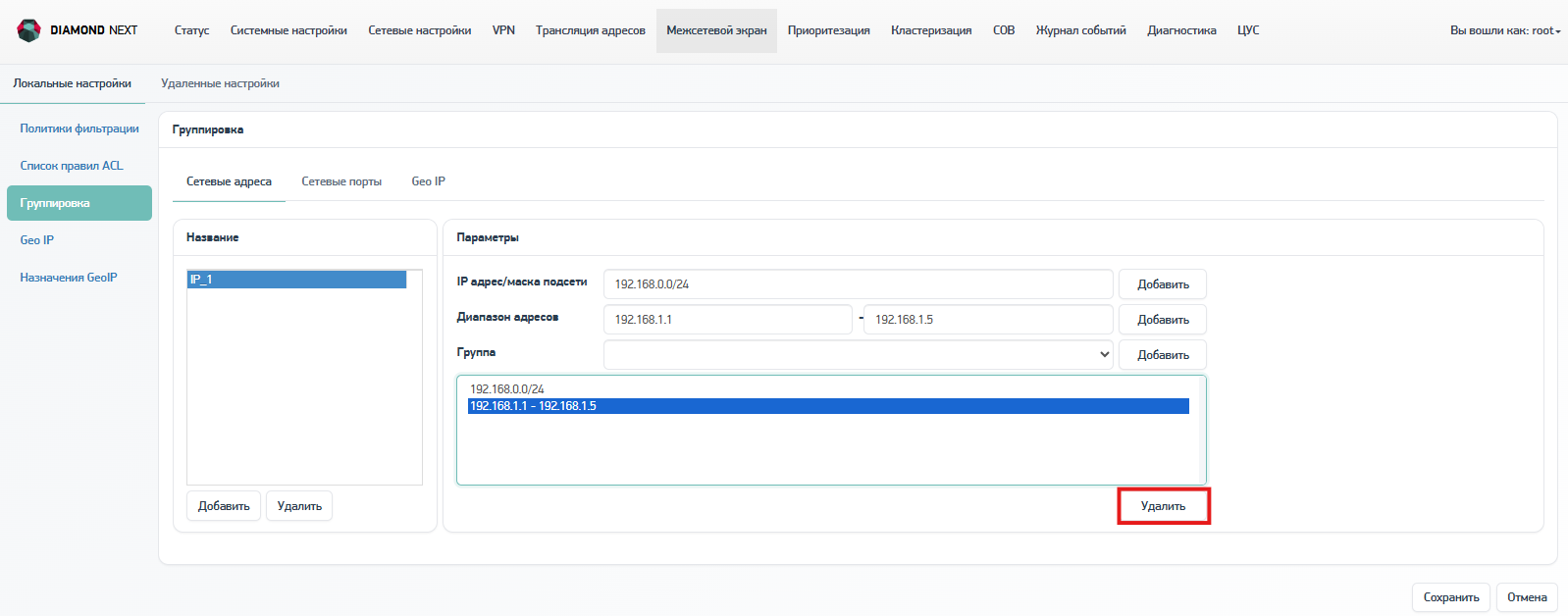Open Политики фильтрации in sidebar
The height and width of the screenshot is (616, 1568).
(x=79, y=128)
